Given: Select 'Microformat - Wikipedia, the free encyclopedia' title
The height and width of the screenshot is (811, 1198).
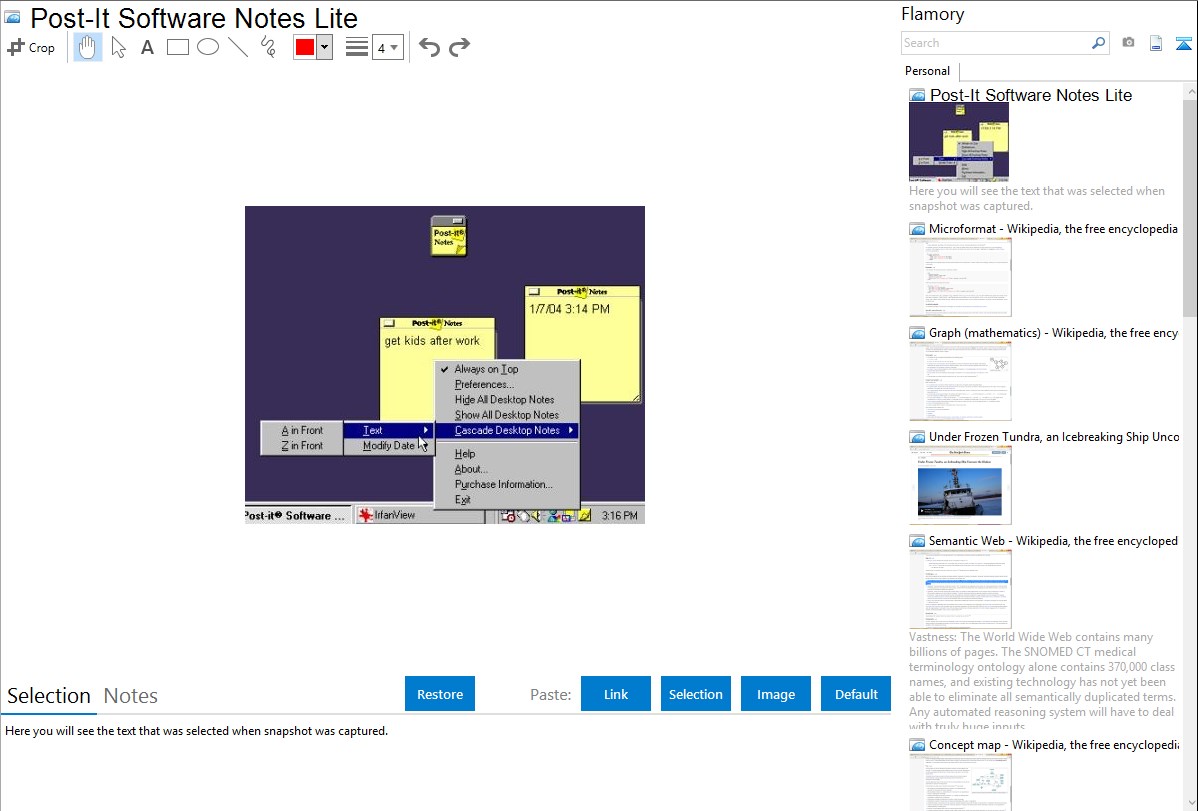Looking at the screenshot, I should (x=1053, y=229).
